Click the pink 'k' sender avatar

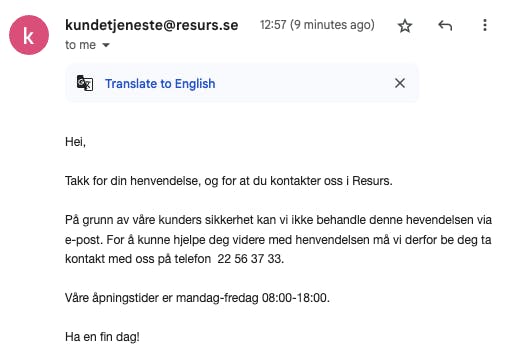click(29, 35)
